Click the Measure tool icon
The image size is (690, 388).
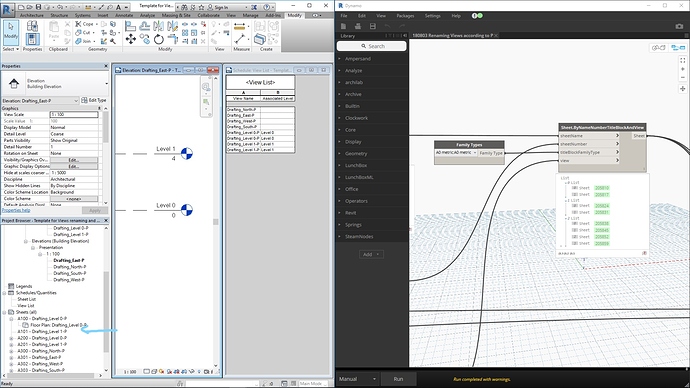(x=239, y=39)
